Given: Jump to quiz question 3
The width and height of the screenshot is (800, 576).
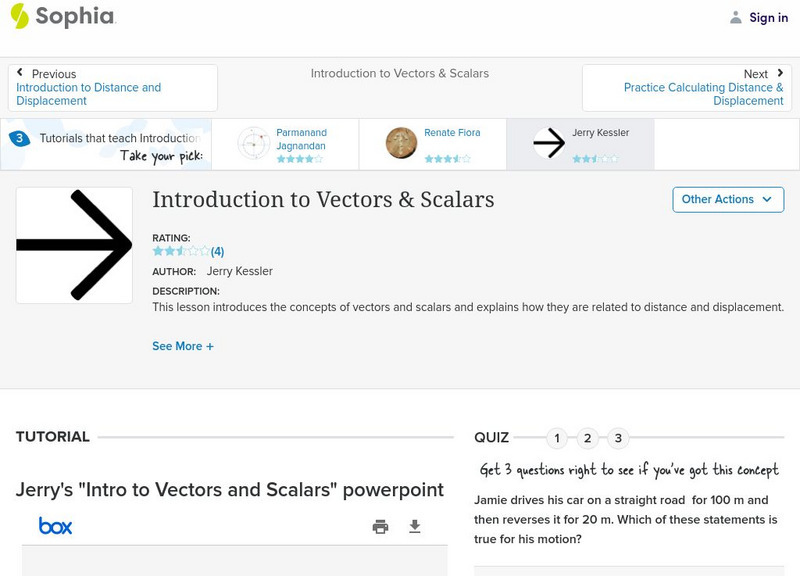Looking at the screenshot, I should [x=618, y=438].
